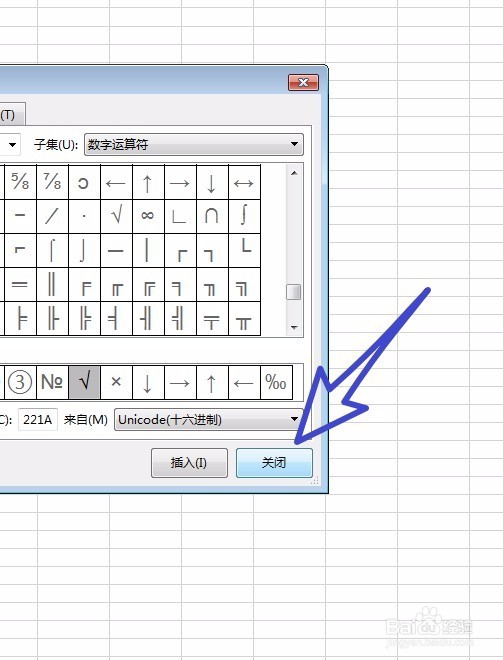Select the down arrow in recent symbols row

pyautogui.click(x=149, y=382)
